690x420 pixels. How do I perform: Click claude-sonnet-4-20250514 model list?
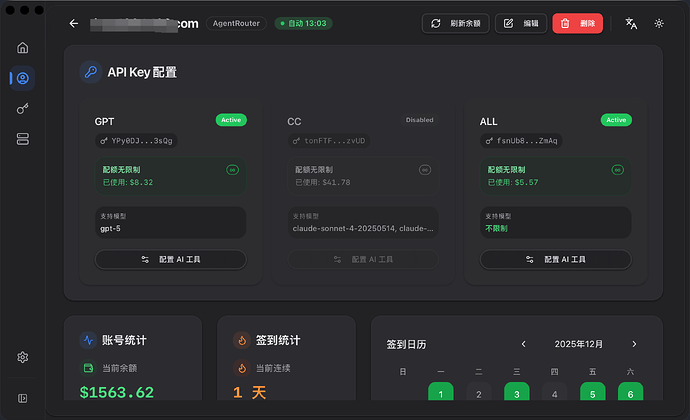coord(363,228)
